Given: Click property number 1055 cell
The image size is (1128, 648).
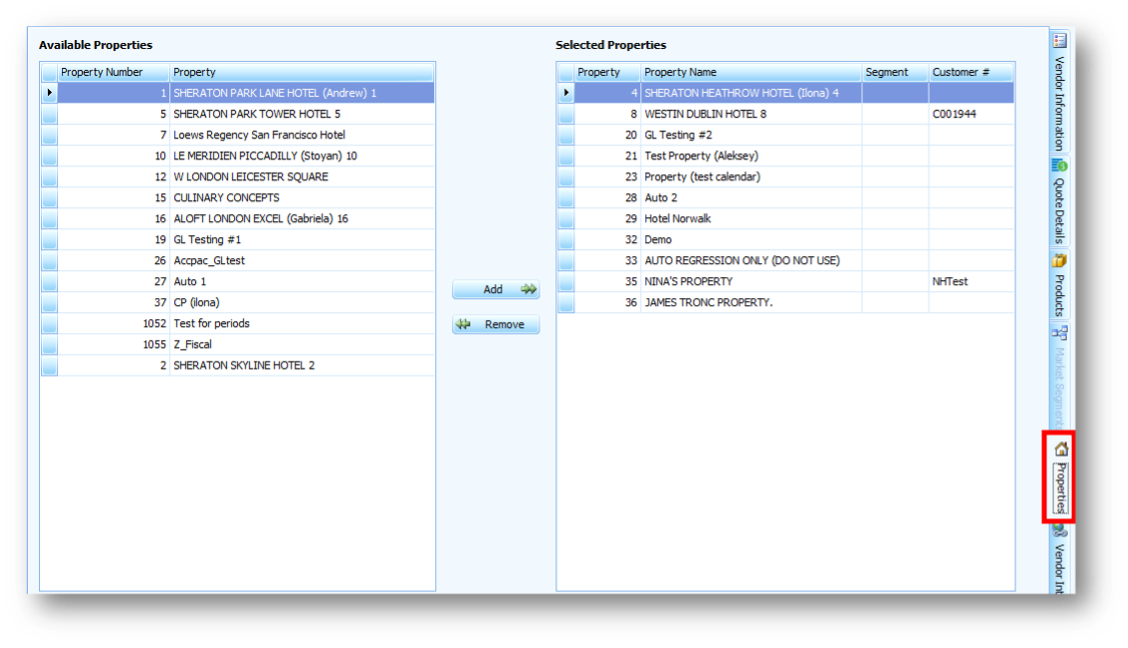Looking at the screenshot, I should pyautogui.click(x=113, y=344).
